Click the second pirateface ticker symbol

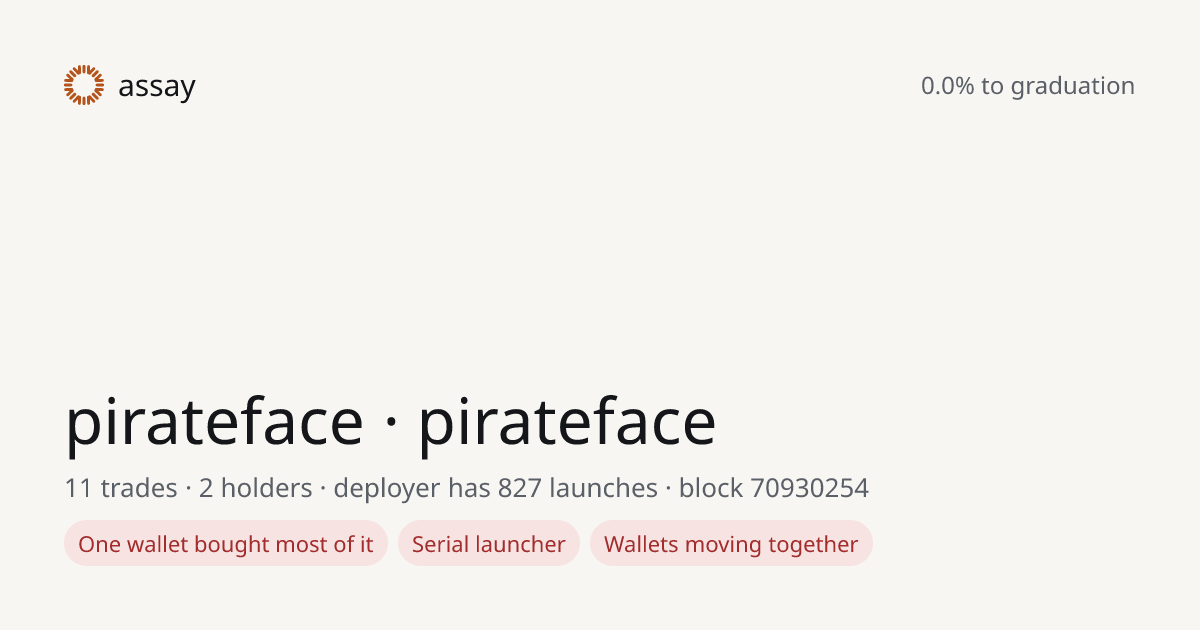[x=567, y=422]
